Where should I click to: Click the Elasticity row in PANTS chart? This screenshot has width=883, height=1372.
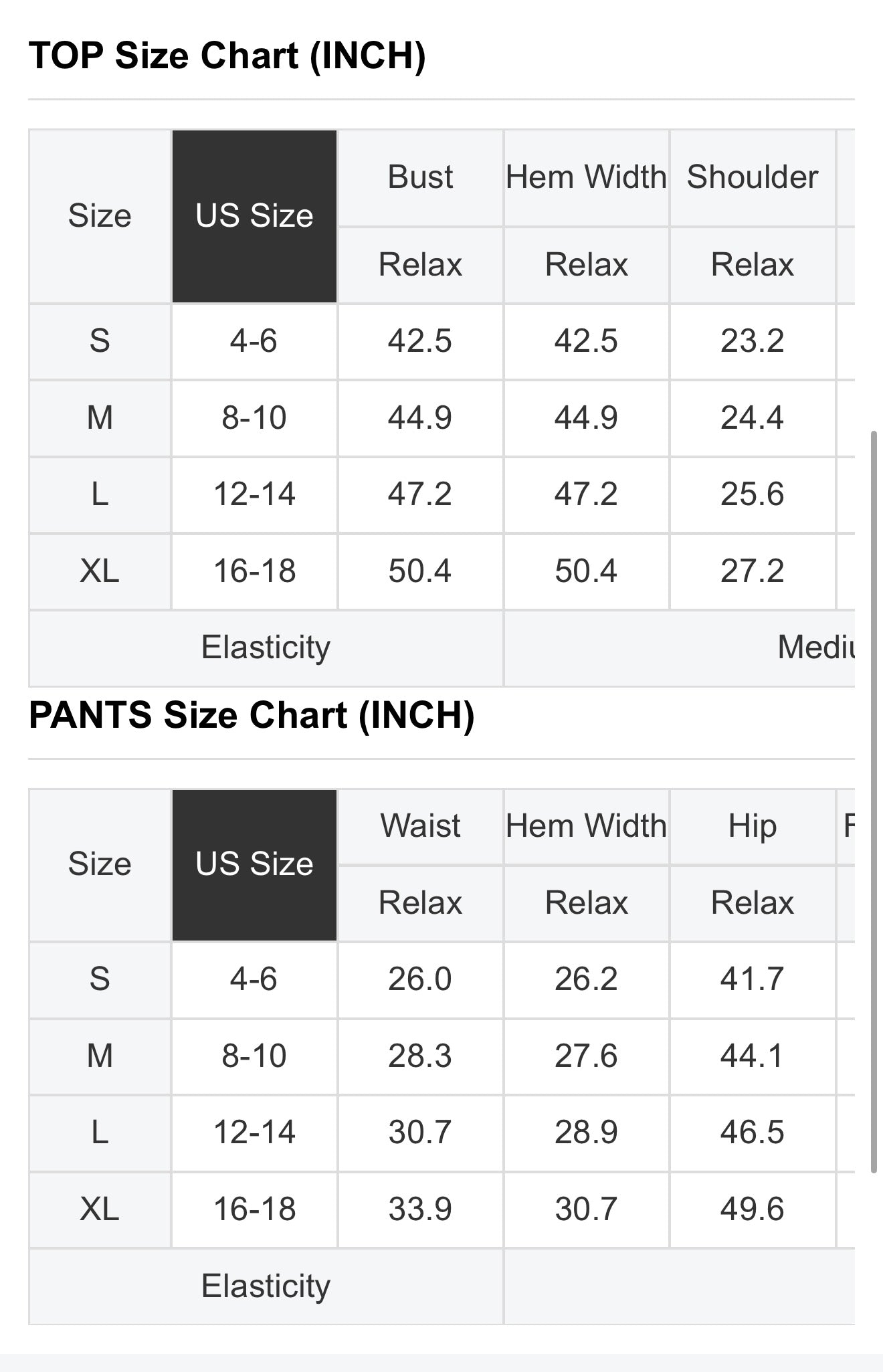point(442,1286)
